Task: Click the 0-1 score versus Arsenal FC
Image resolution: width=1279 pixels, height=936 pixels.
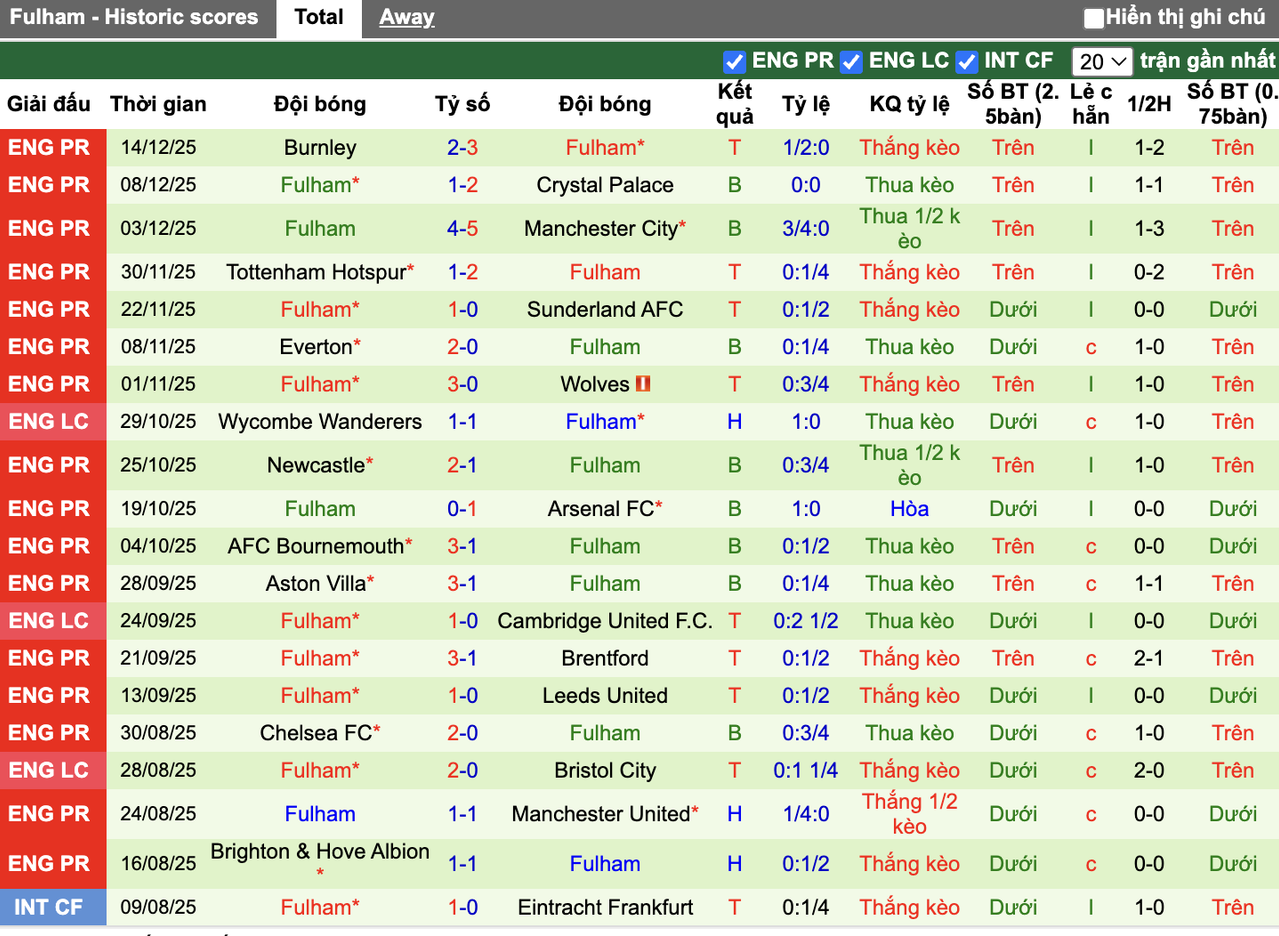Action: coord(462,508)
